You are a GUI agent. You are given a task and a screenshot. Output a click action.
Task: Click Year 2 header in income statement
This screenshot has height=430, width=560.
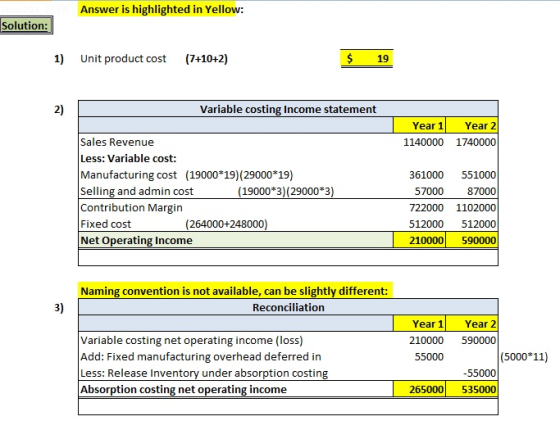pyautogui.click(x=472, y=126)
